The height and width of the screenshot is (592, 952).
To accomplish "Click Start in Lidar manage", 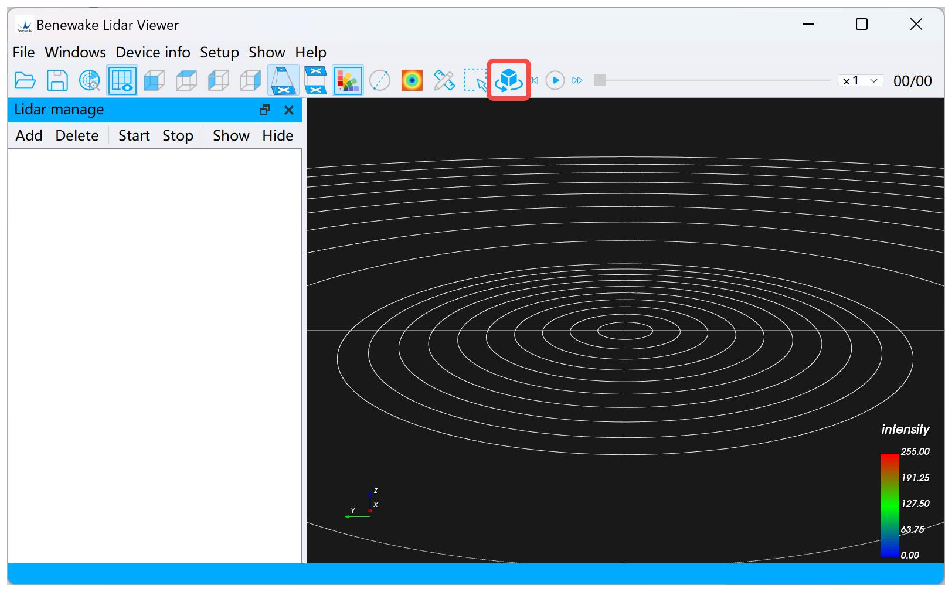I will pos(134,135).
